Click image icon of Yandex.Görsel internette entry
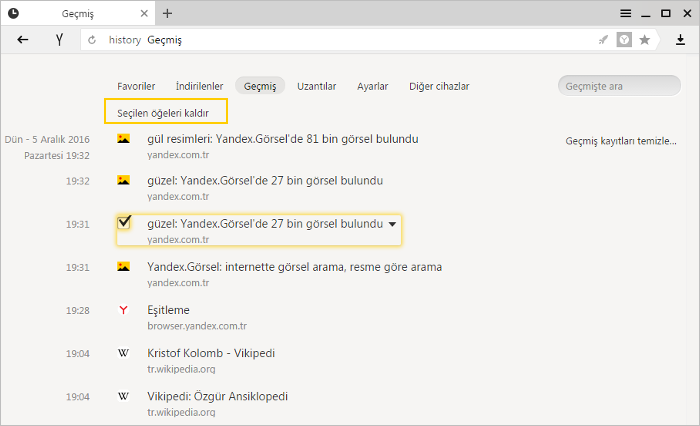This screenshot has width=700, height=426. point(124,267)
